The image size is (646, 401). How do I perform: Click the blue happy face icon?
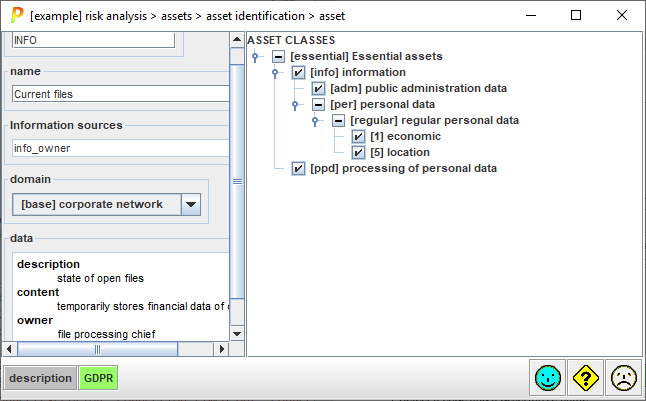[547, 378]
